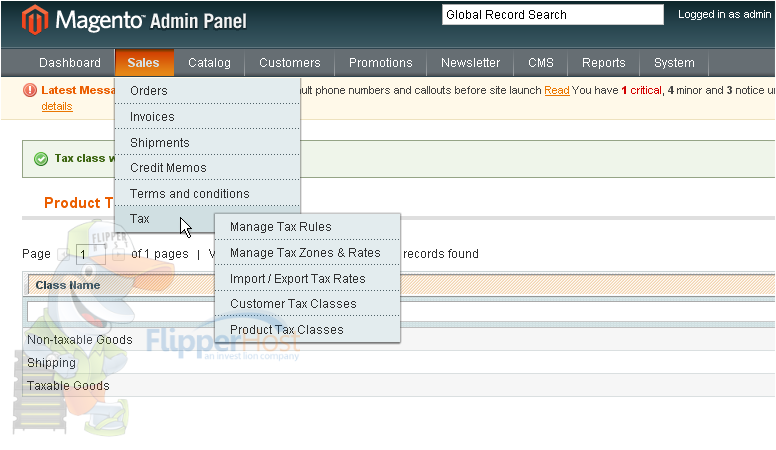Image resolution: width=776 pixels, height=450 pixels.
Task: Click the Read link in messages
Action: point(557,90)
